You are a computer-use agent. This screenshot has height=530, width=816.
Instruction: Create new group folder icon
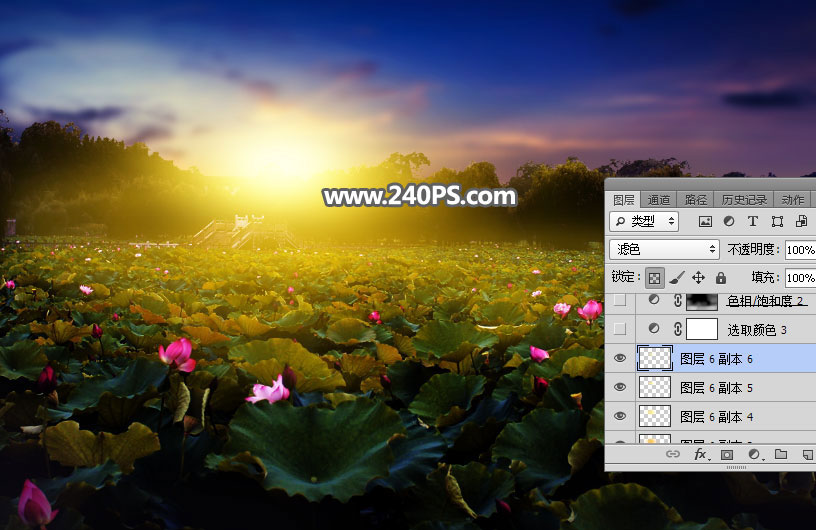(x=781, y=455)
